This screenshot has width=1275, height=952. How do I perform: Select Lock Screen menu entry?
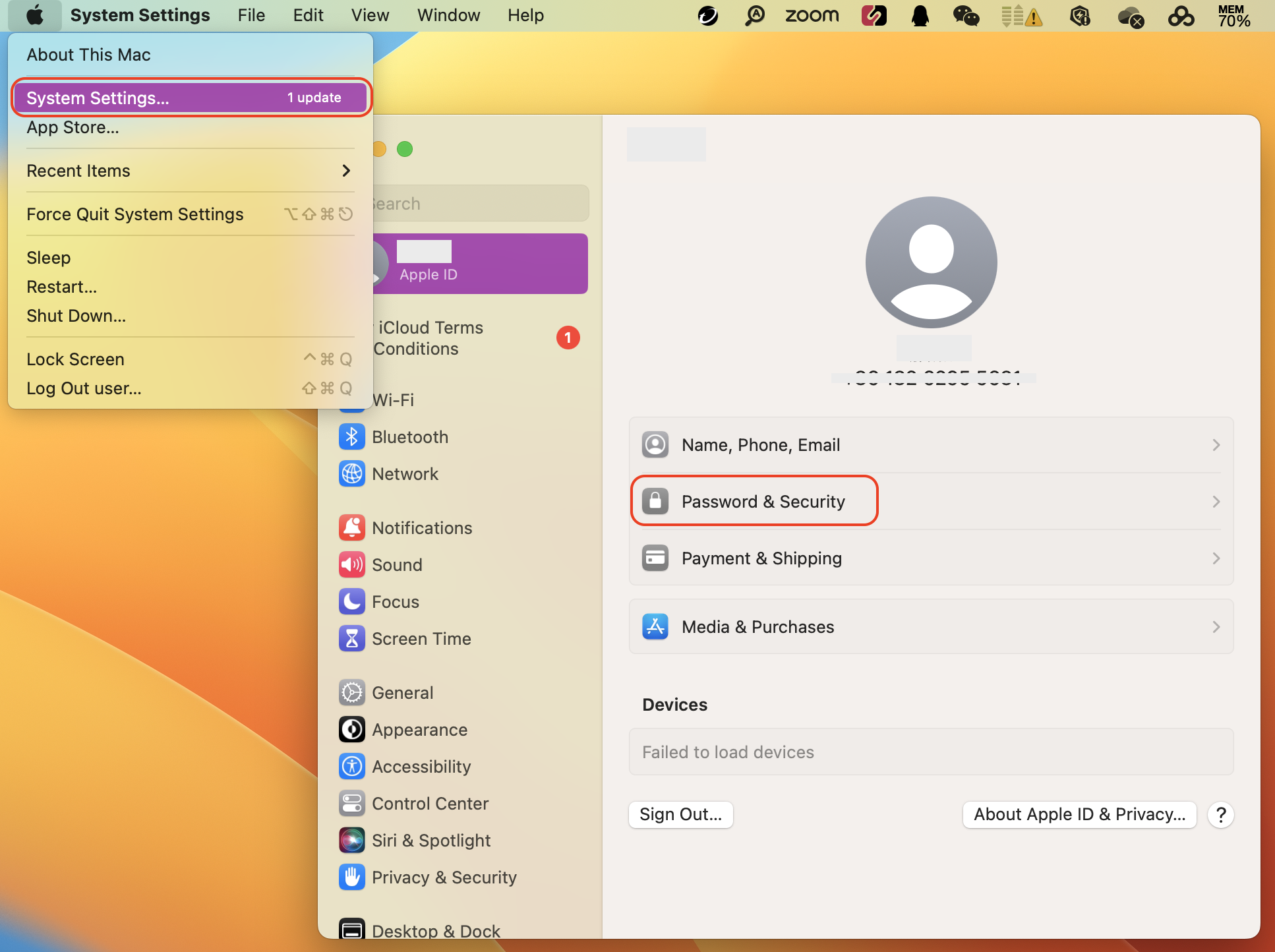pyautogui.click(x=75, y=359)
